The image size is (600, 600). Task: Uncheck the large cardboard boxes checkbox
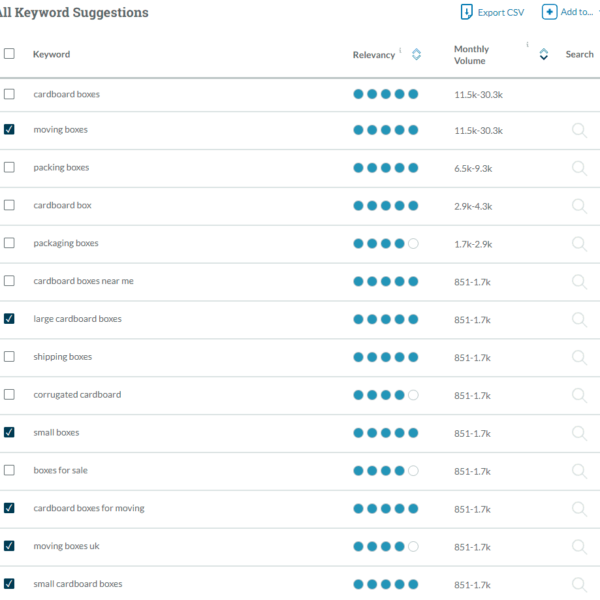click(9, 319)
